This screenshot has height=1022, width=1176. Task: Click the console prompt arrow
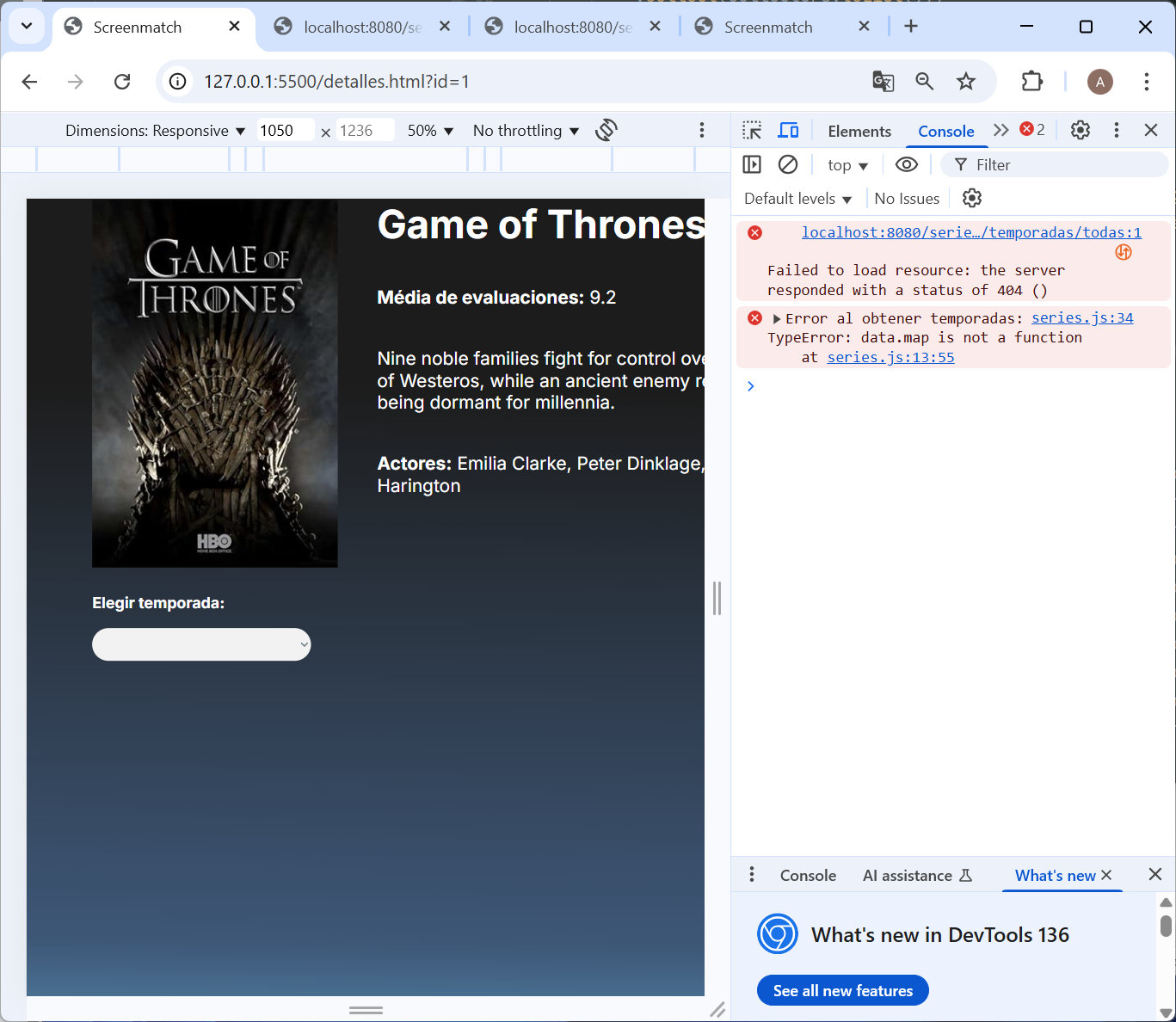[751, 386]
